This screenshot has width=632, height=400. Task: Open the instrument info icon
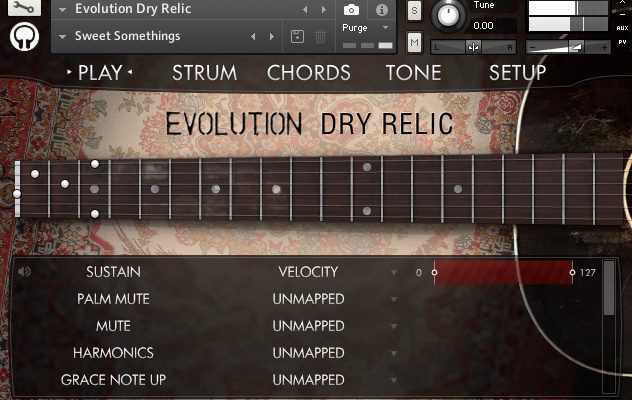click(x=381, y=10)
